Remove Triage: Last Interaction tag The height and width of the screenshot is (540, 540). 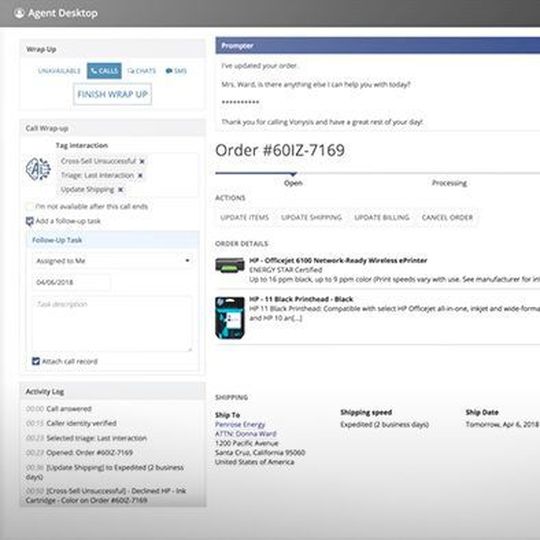[140, 176]
